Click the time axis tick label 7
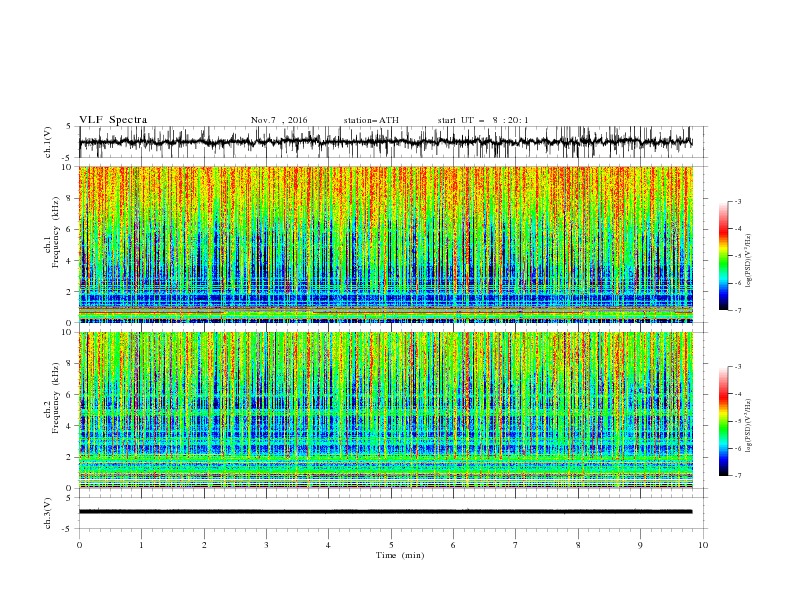The height and width of the screenshot is (612, 792). pyautogui.click(x=515, y=545)
